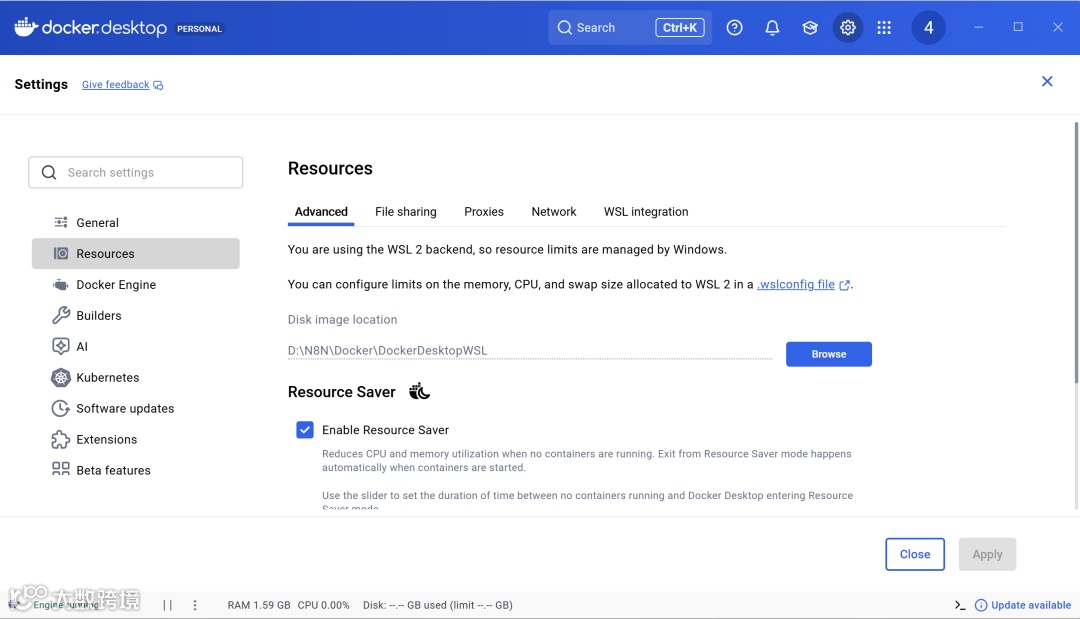
Task: Click the AI sidebar icon
Action: pyautogui.click(x=61, y=346)
